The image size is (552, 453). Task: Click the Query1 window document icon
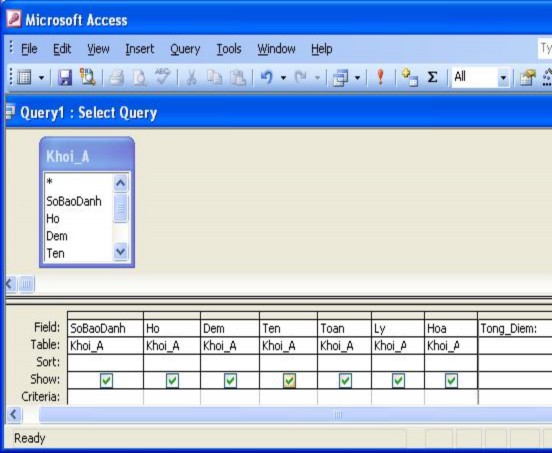coord(10,112)
